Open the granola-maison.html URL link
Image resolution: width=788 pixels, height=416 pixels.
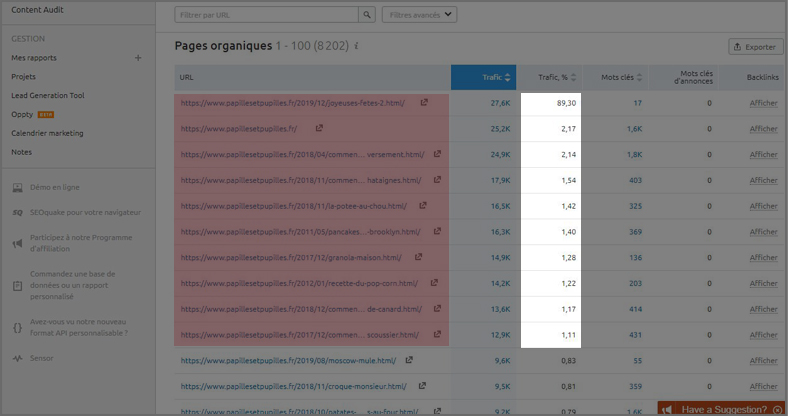pos(291,258)
